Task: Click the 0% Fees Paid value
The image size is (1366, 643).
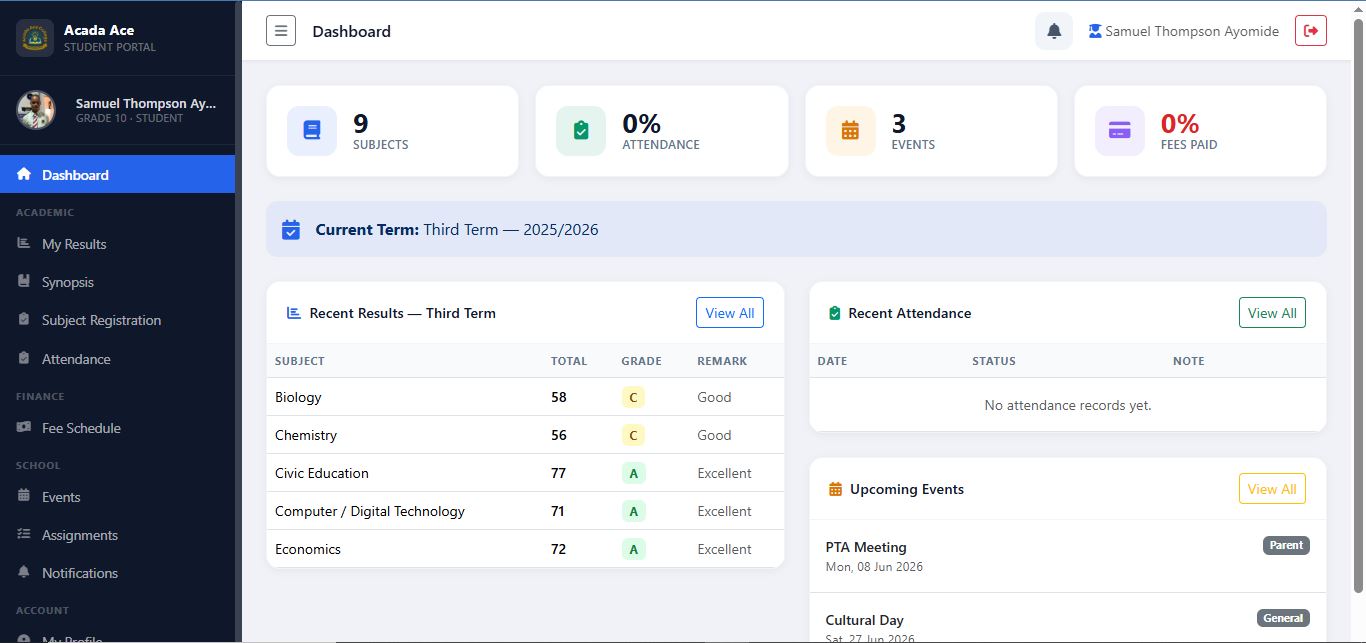Action: [x=1180, y=123]
